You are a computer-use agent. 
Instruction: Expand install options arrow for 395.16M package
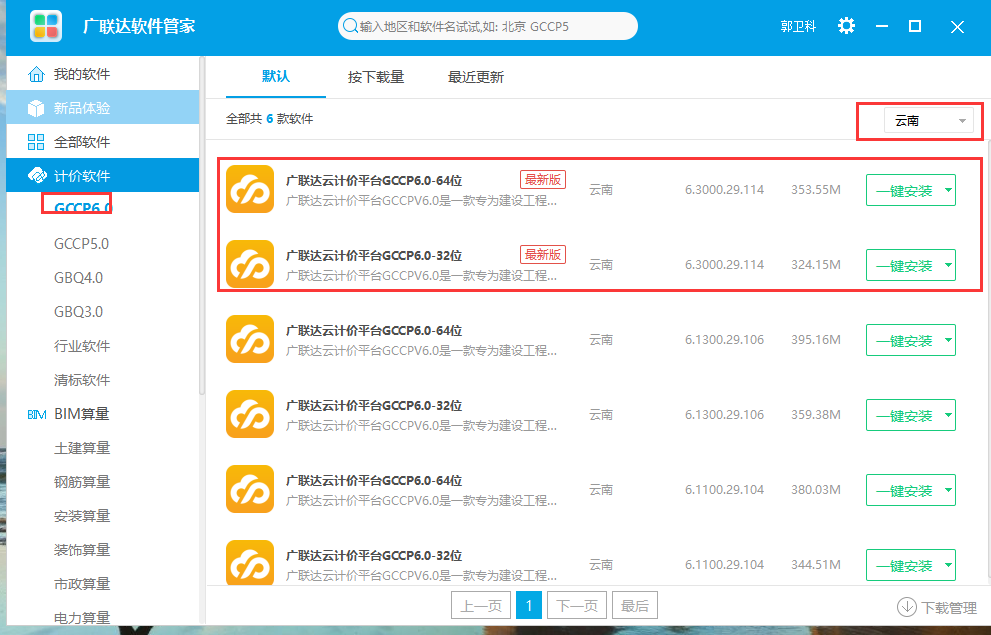click(948, 340)
